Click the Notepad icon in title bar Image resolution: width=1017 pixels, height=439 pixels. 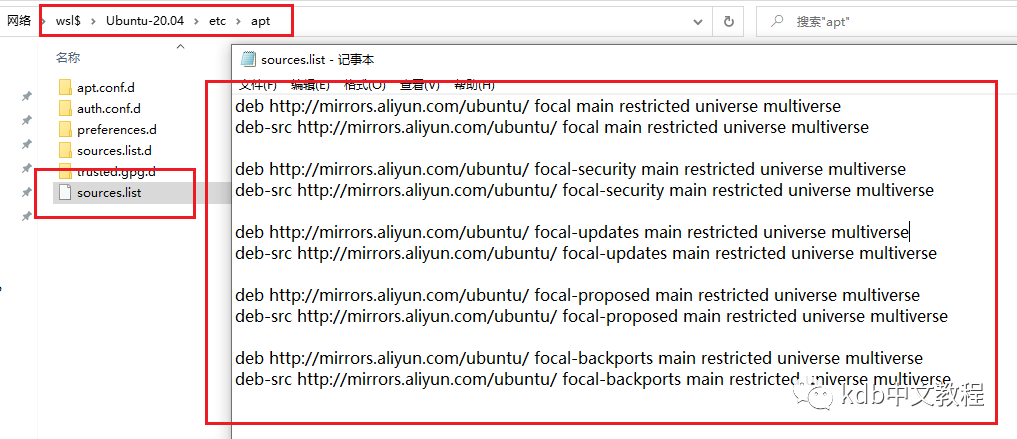point(248,59)
